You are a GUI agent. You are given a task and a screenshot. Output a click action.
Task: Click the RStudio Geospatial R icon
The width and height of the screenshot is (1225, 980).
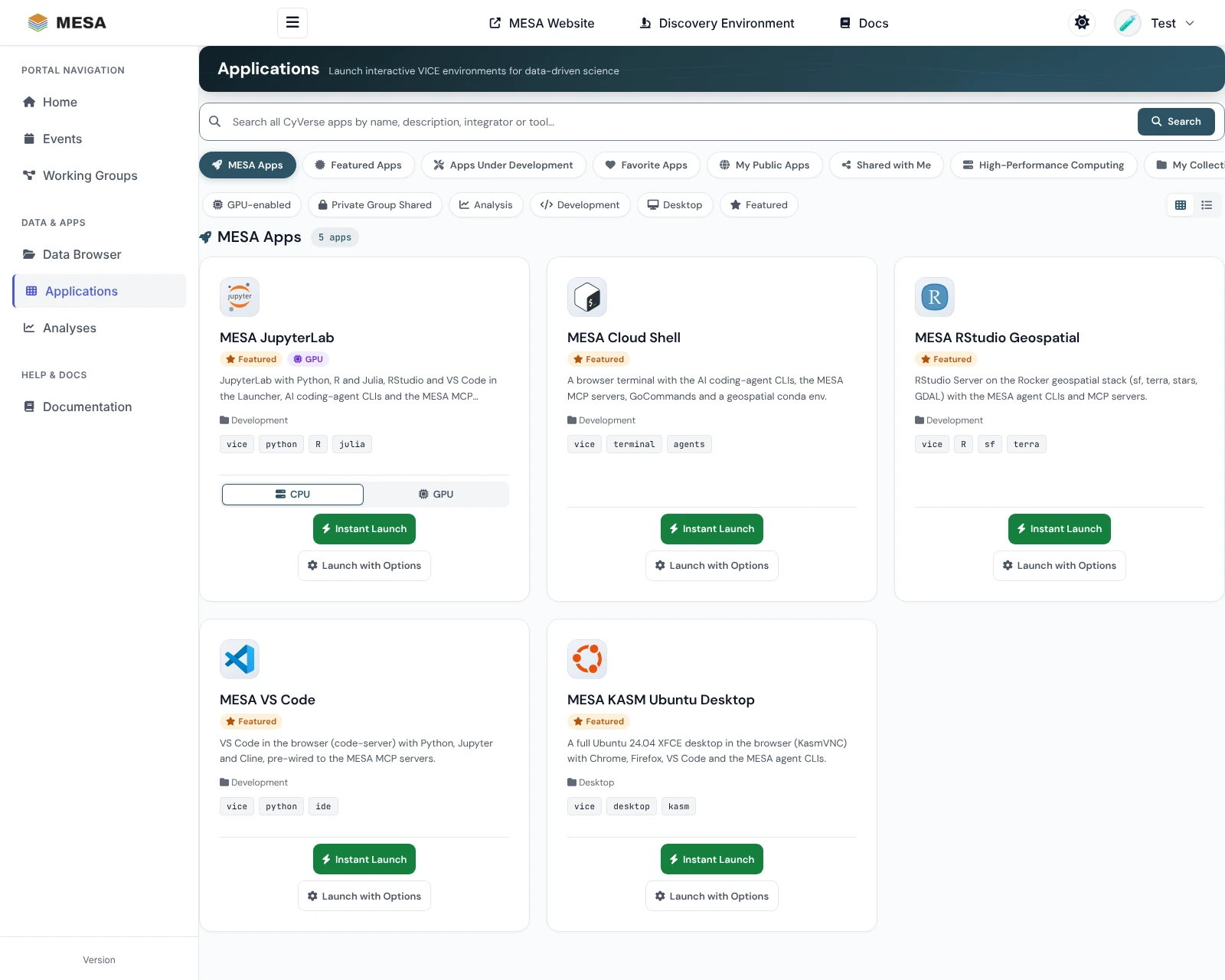point(935,297)
